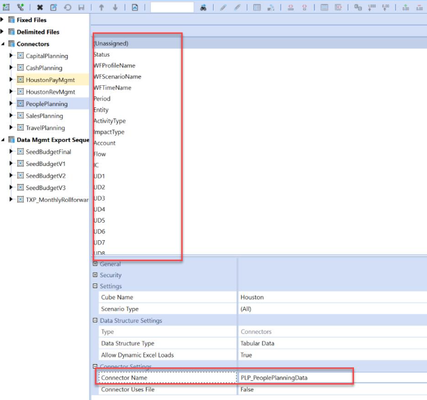This screenshot has height=400, width=427.
Task: Expand the CapitalPlanning connector arrow
Action: pos(11,56)
